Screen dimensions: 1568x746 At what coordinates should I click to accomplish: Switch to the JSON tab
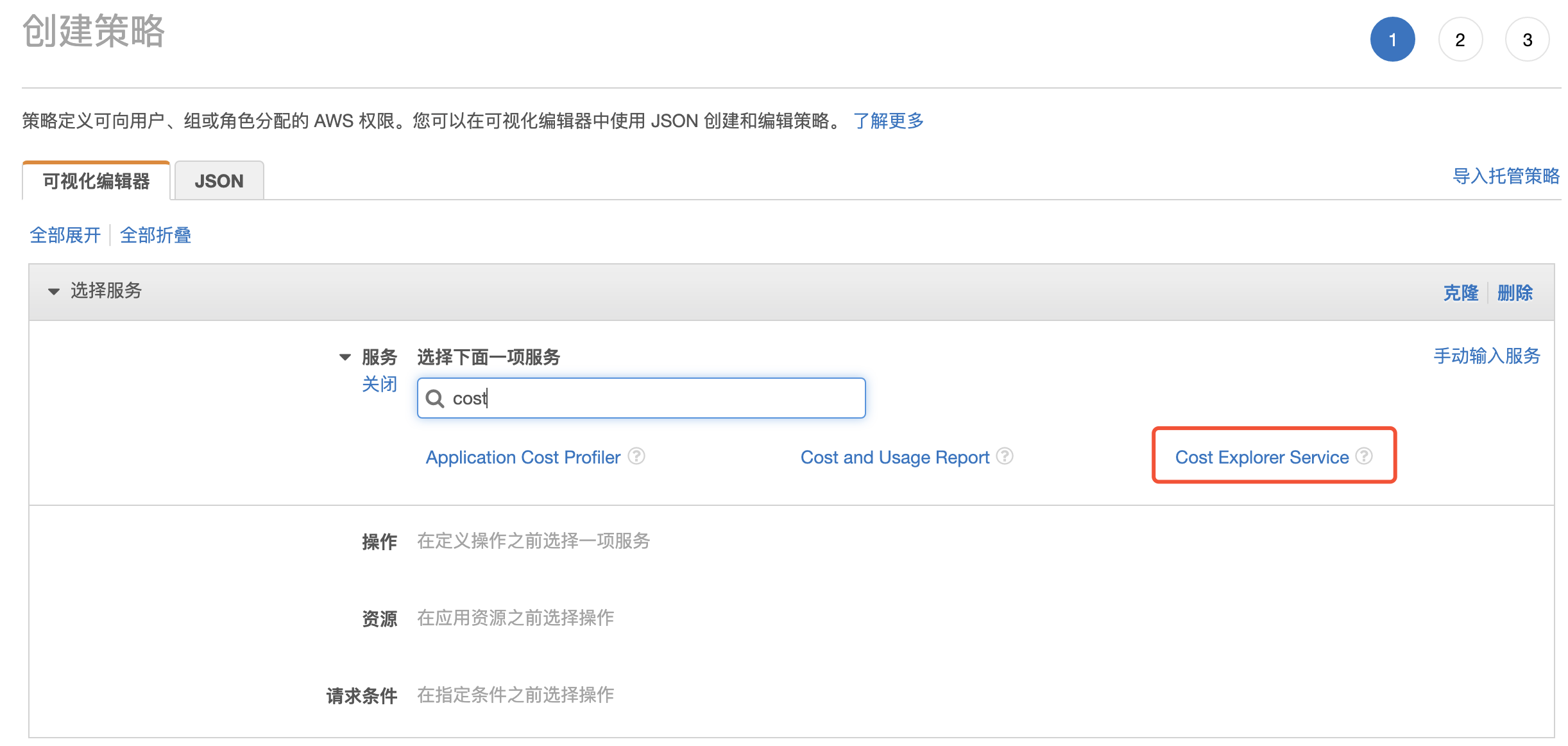coord(219,181)
